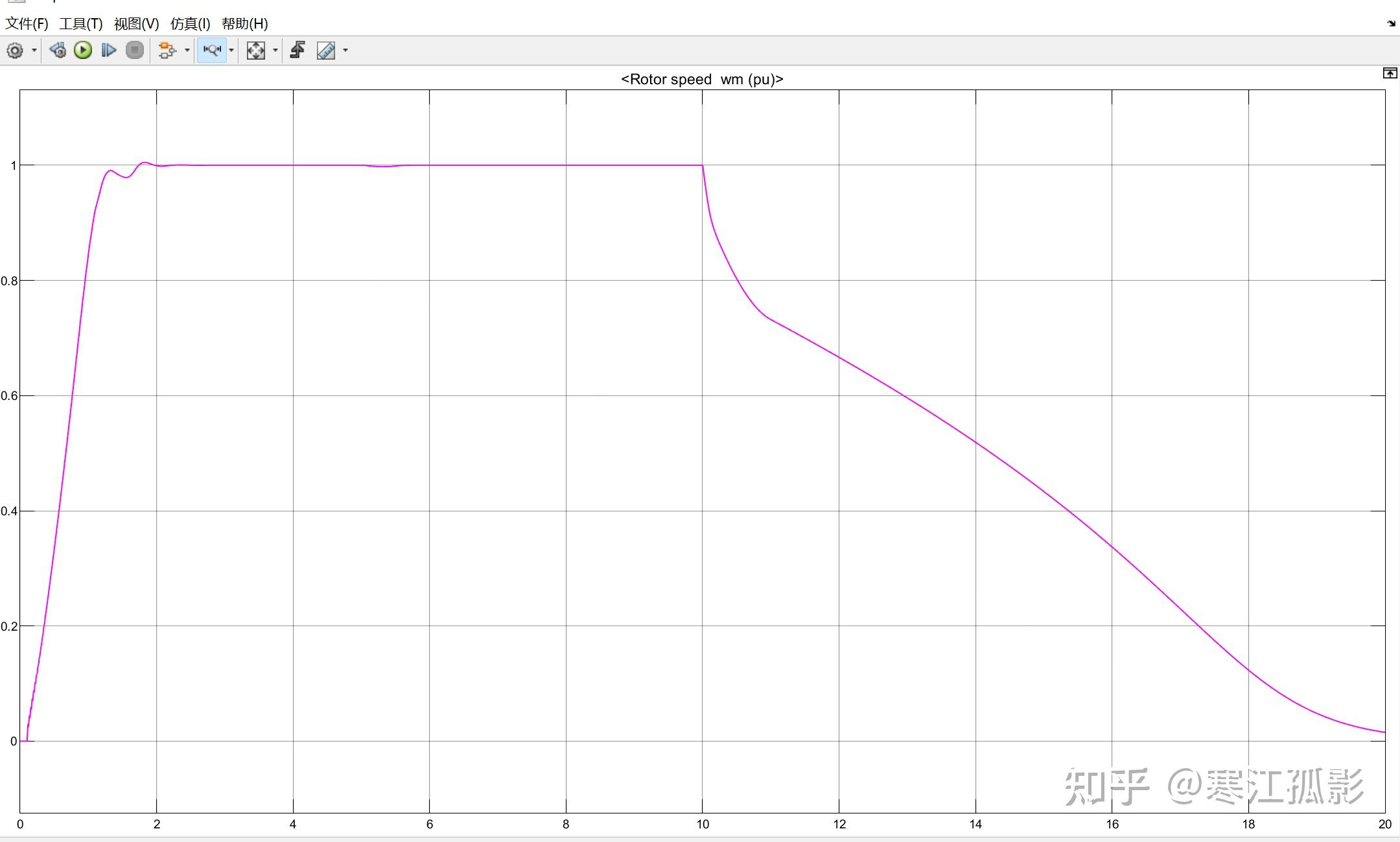Expand dropdown arrow next to configuration gear

click(34, 51)
